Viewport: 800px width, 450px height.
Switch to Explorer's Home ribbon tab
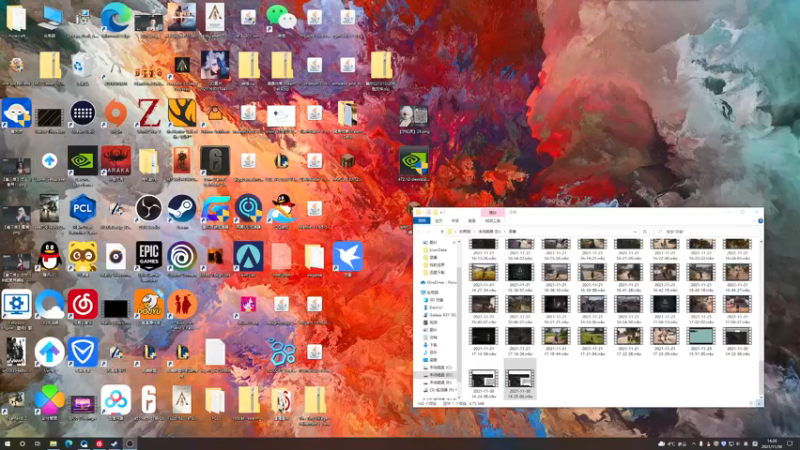click(439, 220)
